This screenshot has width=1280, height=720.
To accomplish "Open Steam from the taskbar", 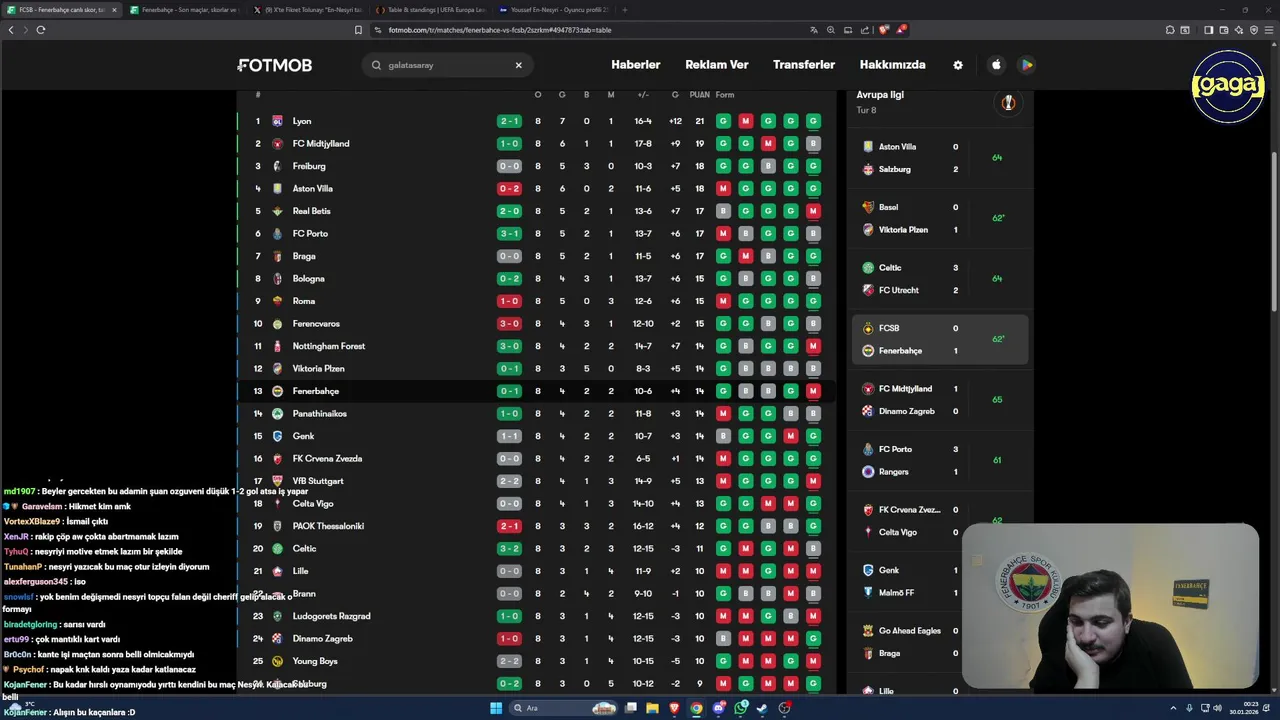I will pos(762,708).
